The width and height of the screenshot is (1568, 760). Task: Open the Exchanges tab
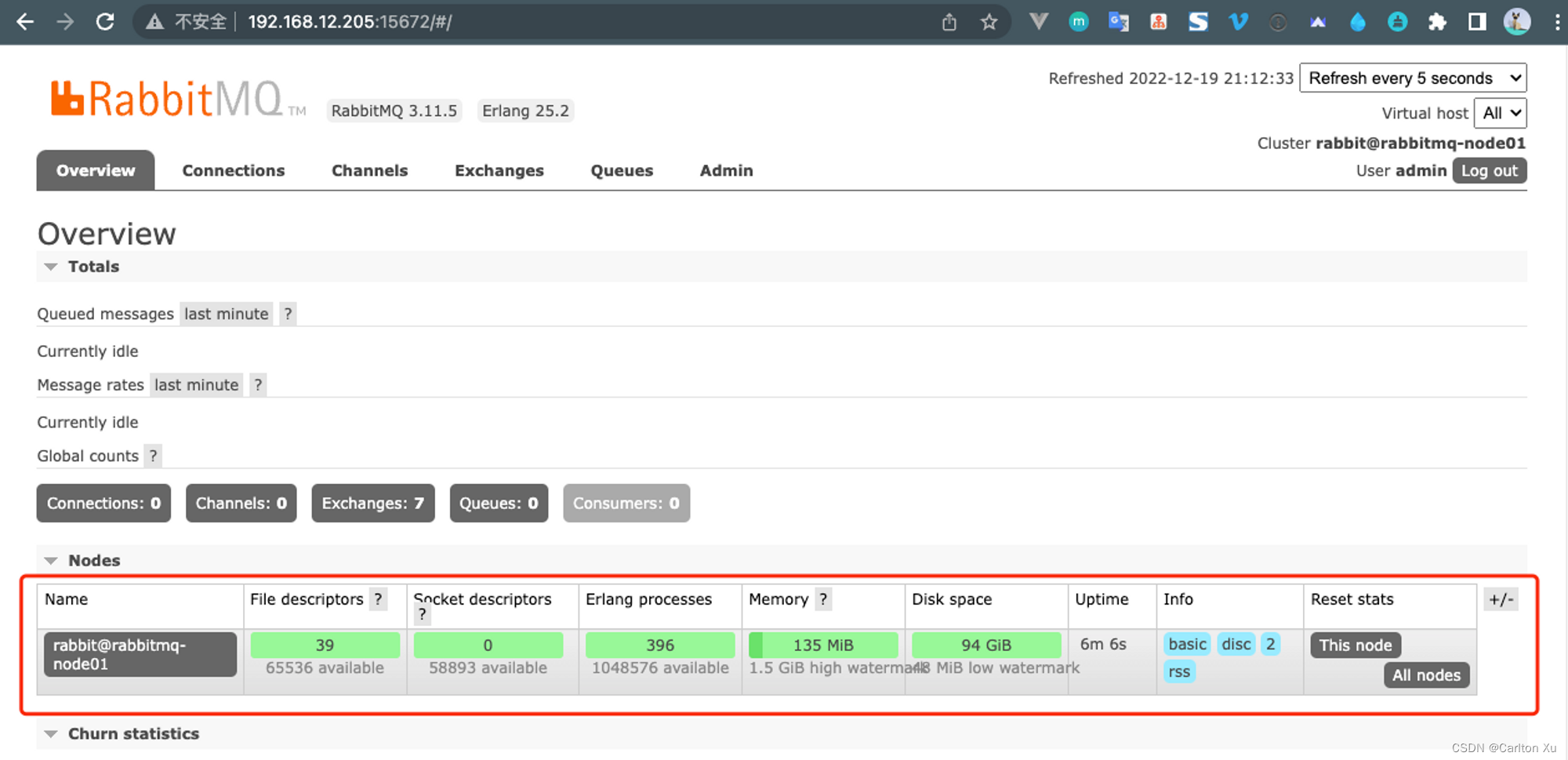[x=499, y=170]
